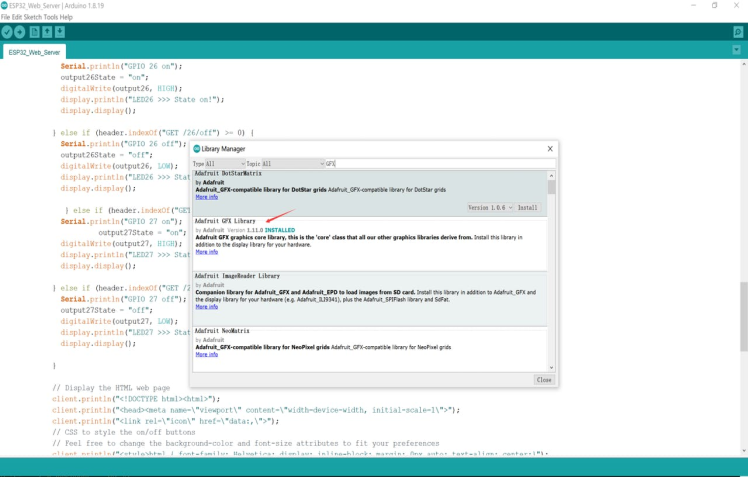Open More info for Adafruit GFX Library

tap(206, 252)
